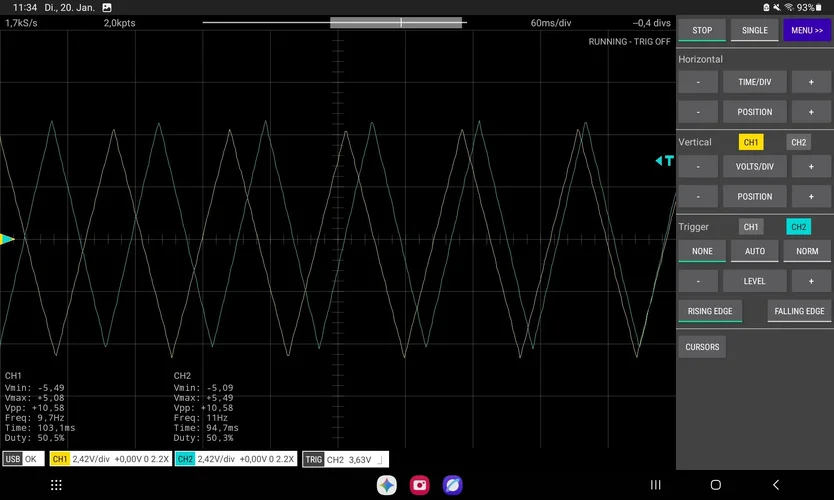The width and height of the screenshot is (834, 500).
Task: Expand the MENU >> panel
Action: (806, 30)
